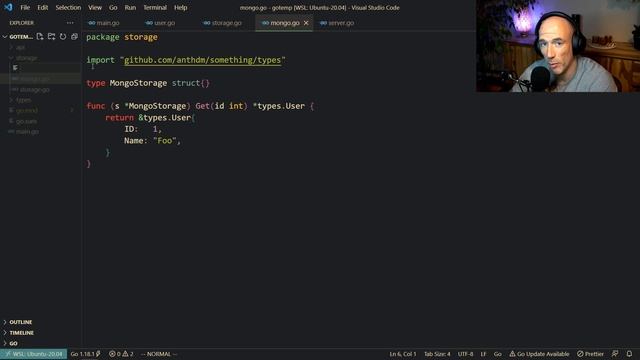Open the Terminal menu
640x360 pixels.
(155, 7)
